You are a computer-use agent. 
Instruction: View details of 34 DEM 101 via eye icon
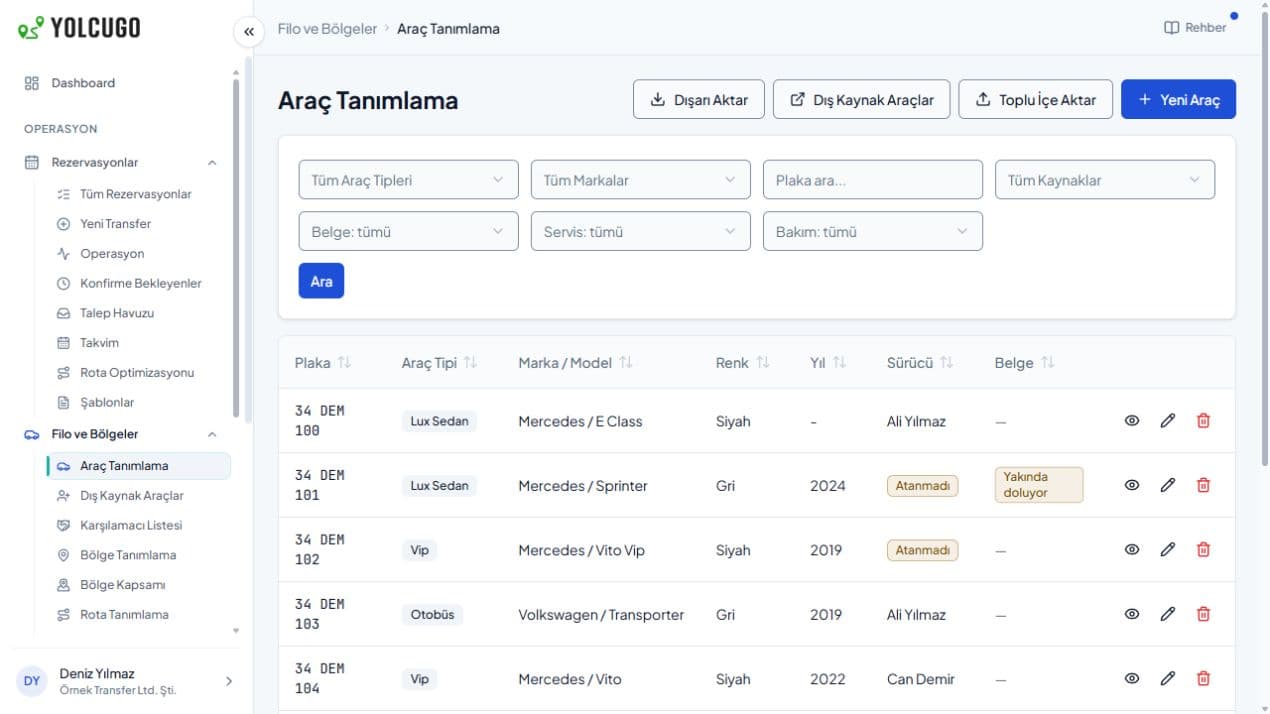[1132, 485]
